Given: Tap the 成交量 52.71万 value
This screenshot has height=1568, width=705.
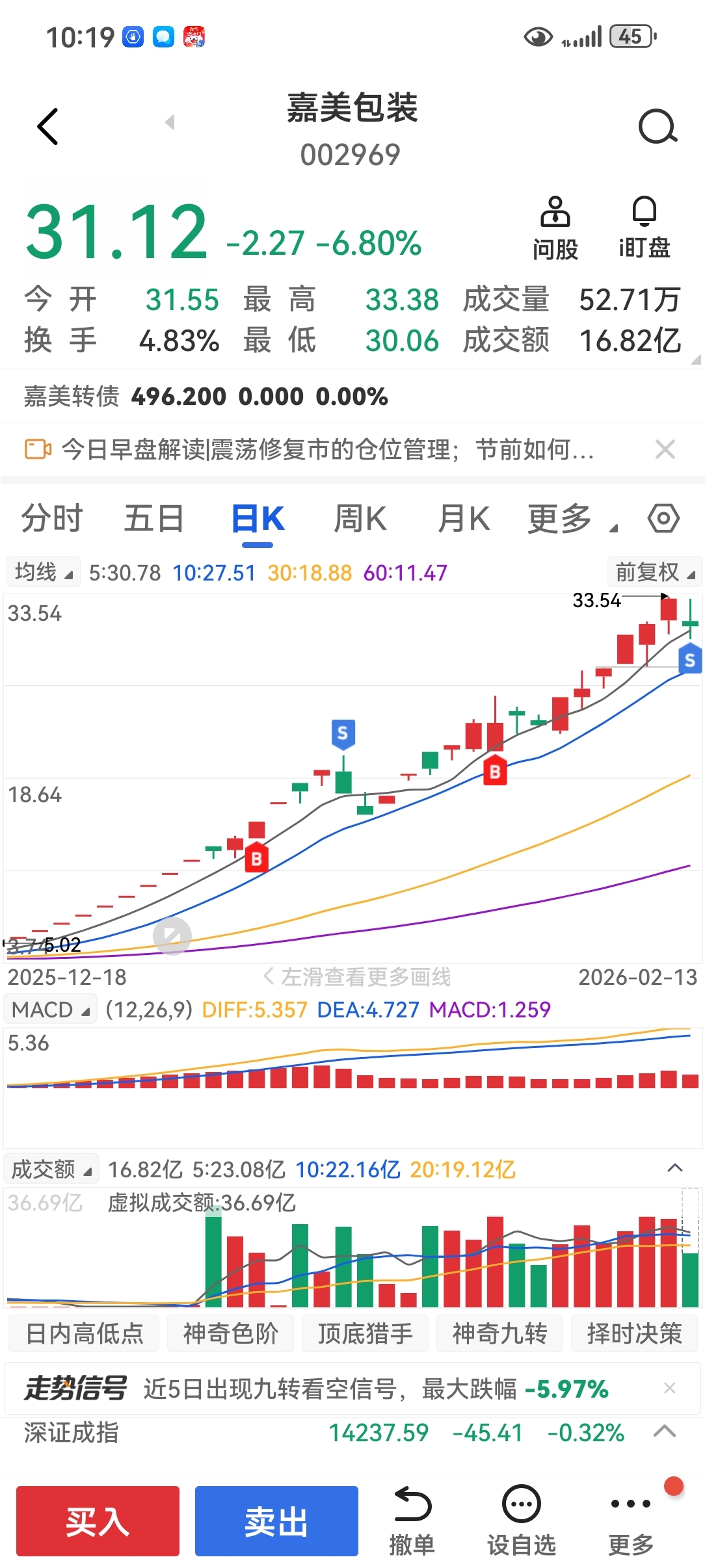Looking at the screenshot, I should (x=630, y=300).
